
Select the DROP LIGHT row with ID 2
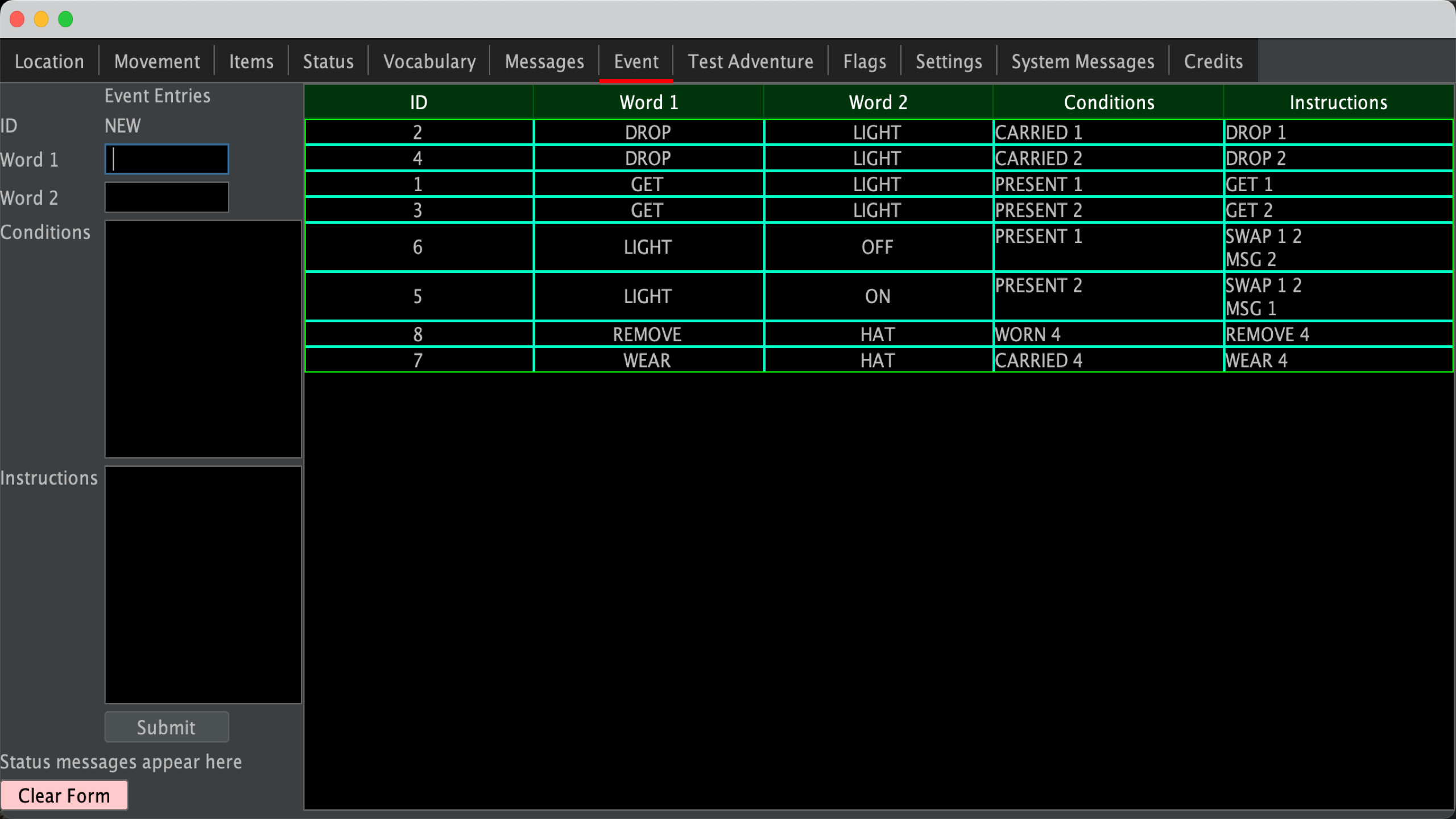point(648,132)
